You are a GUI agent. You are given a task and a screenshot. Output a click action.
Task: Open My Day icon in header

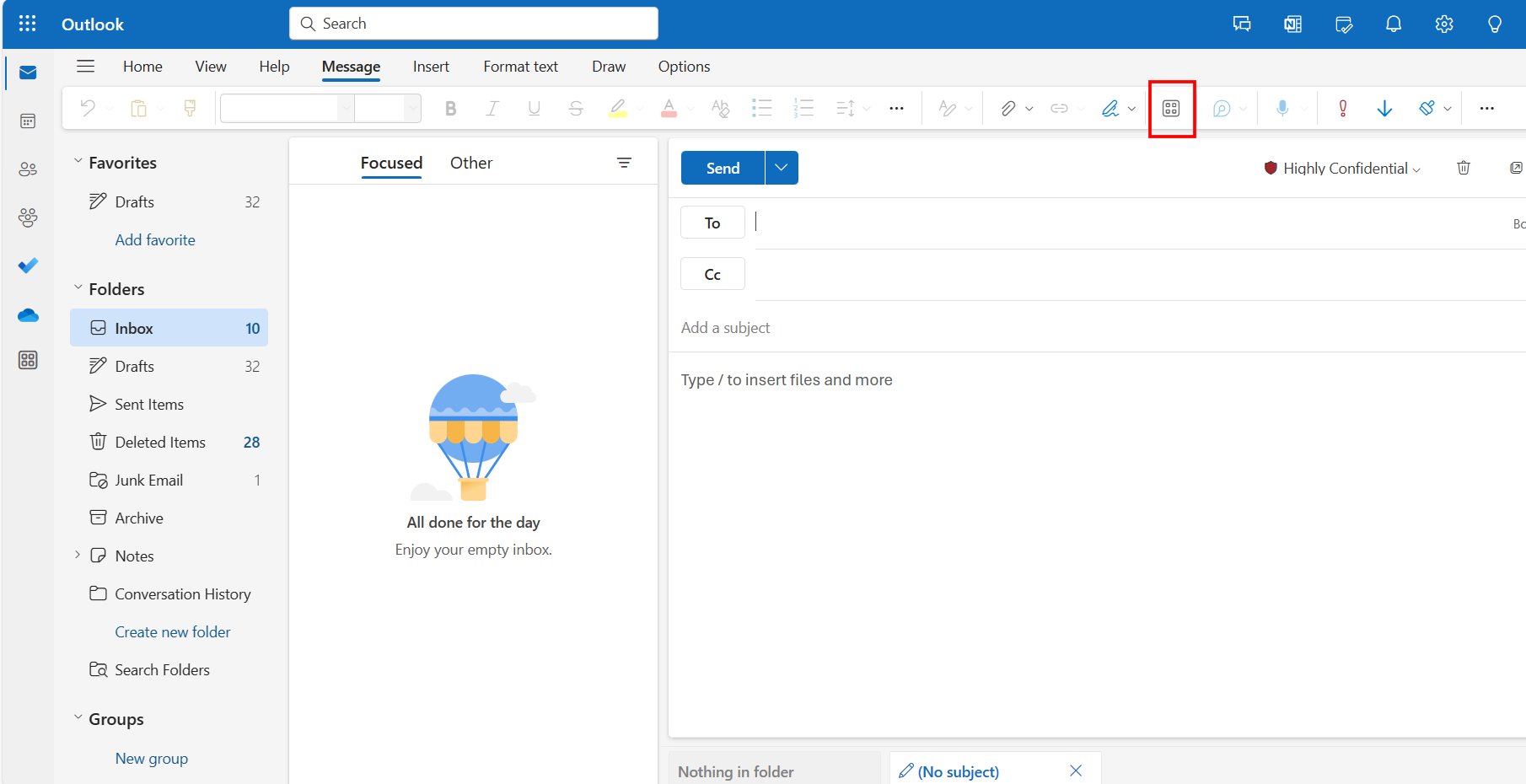click(x=1344, y=24)
